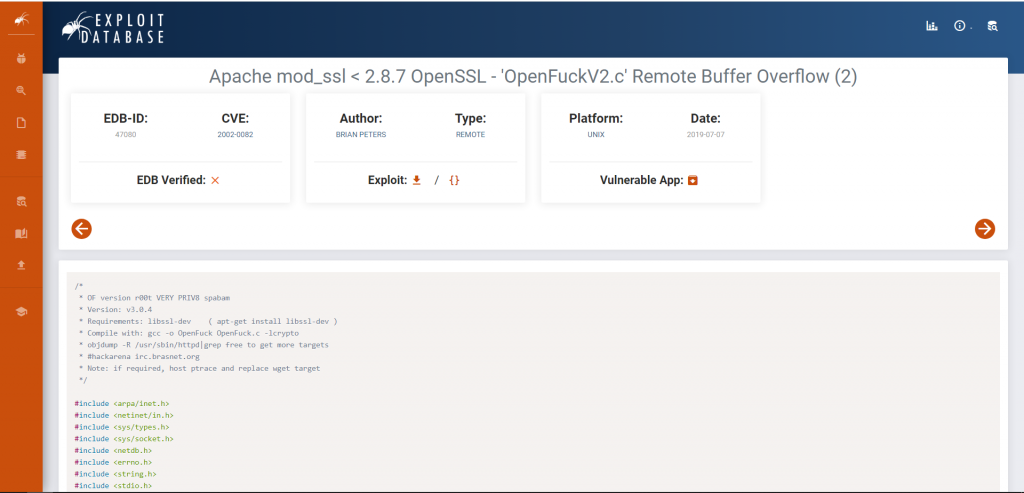Click the 'Note: if required, host ptrace' comment
Screen dimensions: 1024x493
[199, 368]
